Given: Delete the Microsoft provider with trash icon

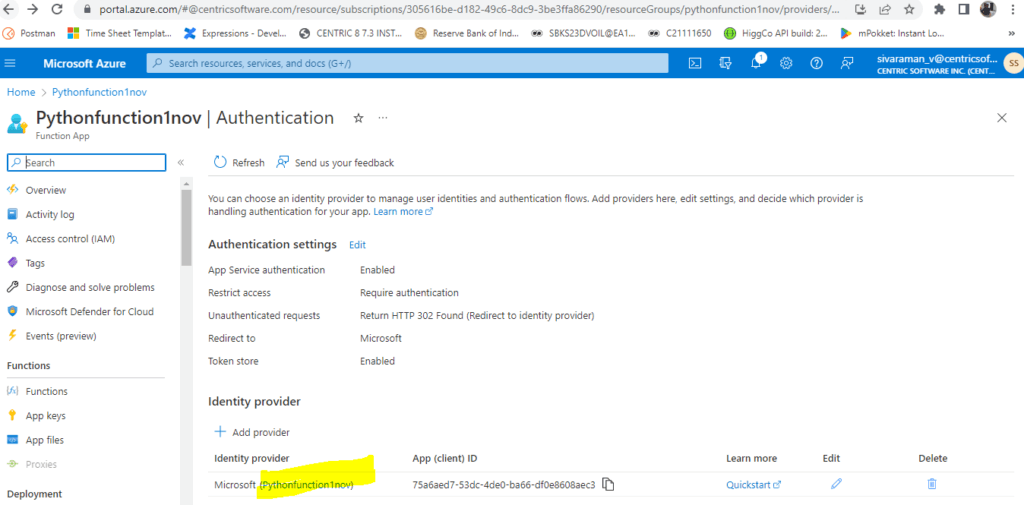Looking at the screenshot, I should tap(932, 483).
